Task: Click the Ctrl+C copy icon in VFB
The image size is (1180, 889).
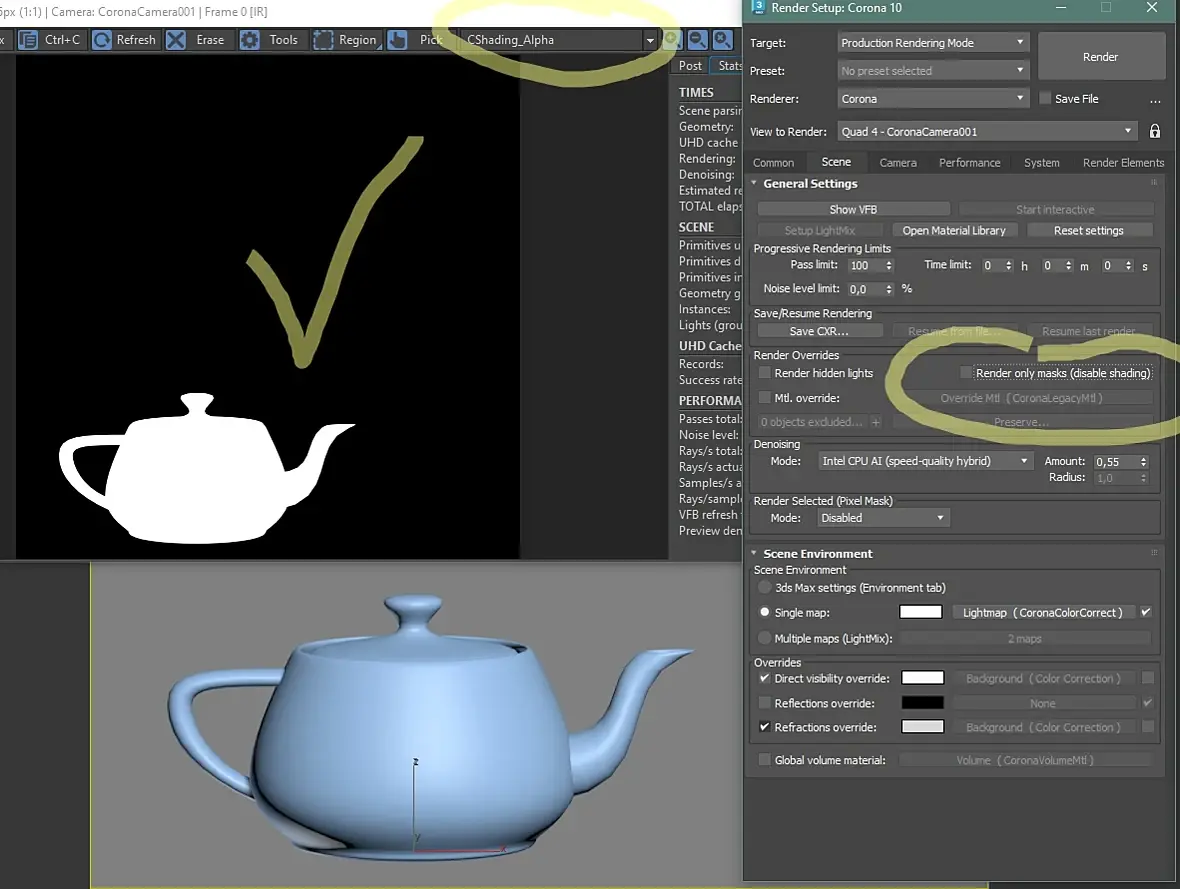Action: click(29, 40)
